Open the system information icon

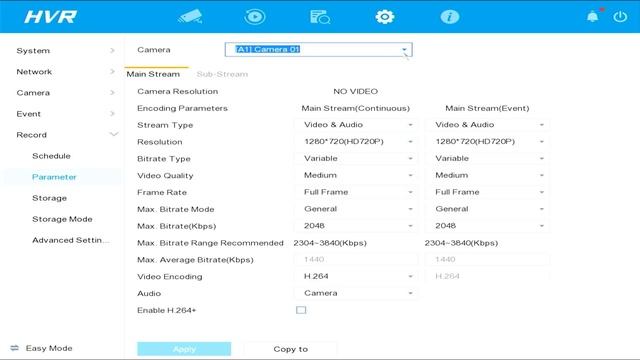tap(449, 17)
